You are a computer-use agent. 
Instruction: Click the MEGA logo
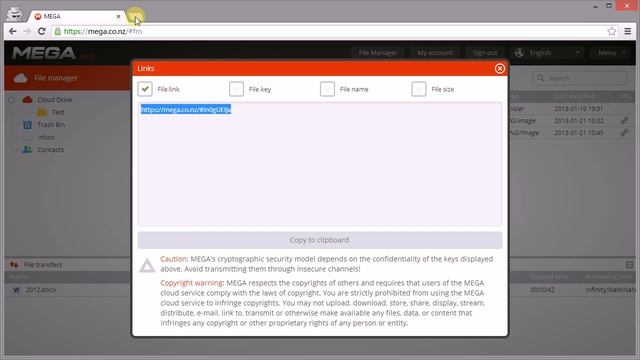click(44, 53)
